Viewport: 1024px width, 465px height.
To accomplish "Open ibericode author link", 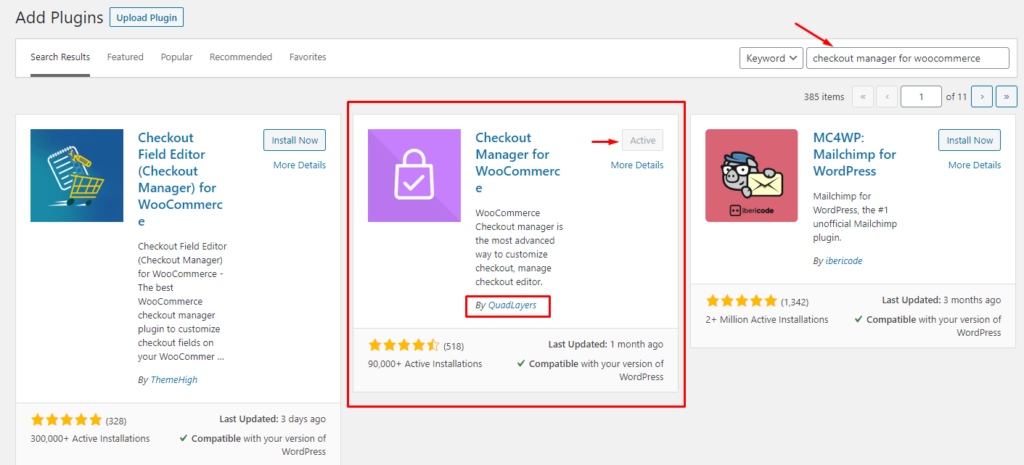I will (x=844, y=261).
